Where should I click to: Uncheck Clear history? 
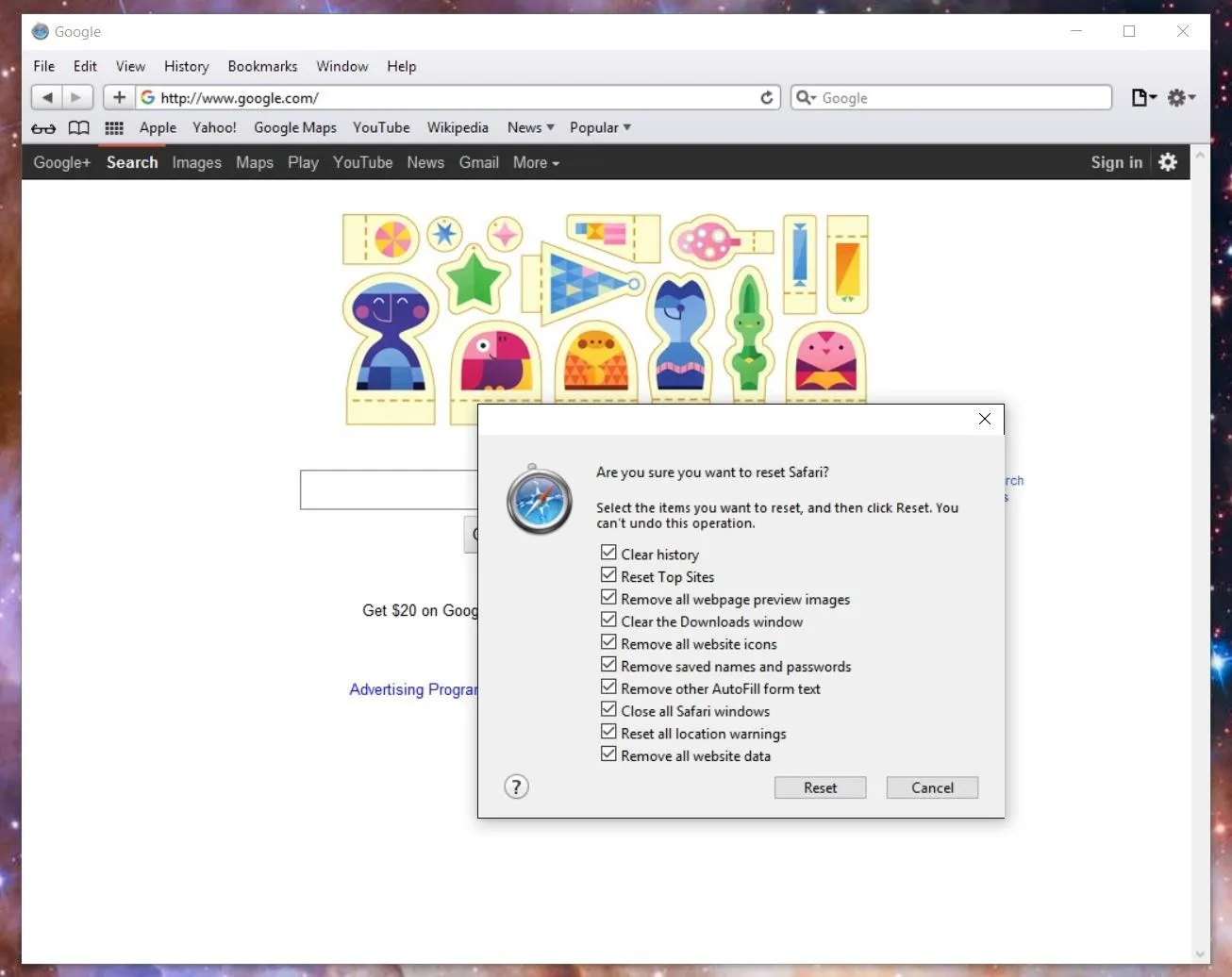point(608,553)
